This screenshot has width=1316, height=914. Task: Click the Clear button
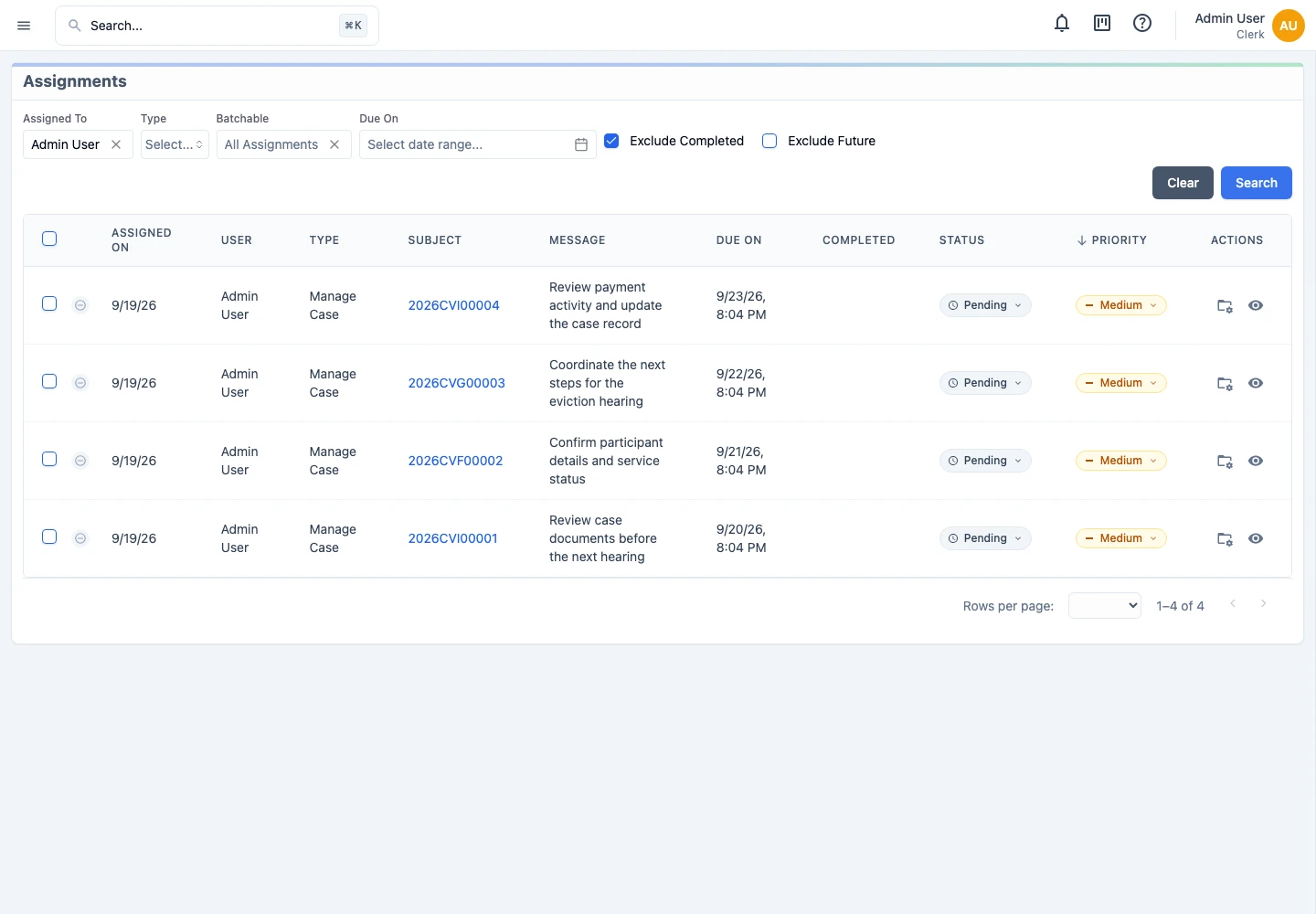pyautogui.click(x=1183, y=183)
